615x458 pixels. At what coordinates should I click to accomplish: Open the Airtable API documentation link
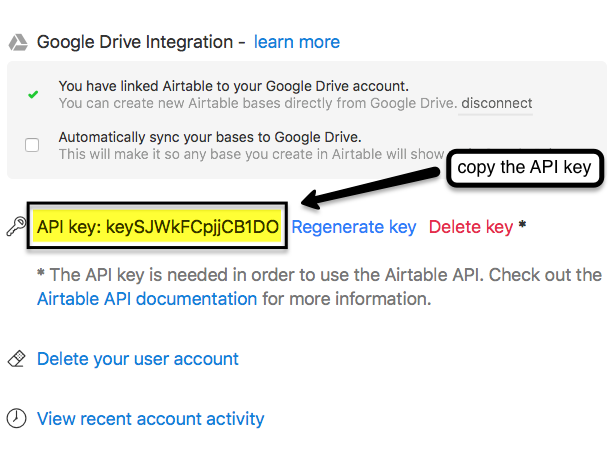(147, 299)
